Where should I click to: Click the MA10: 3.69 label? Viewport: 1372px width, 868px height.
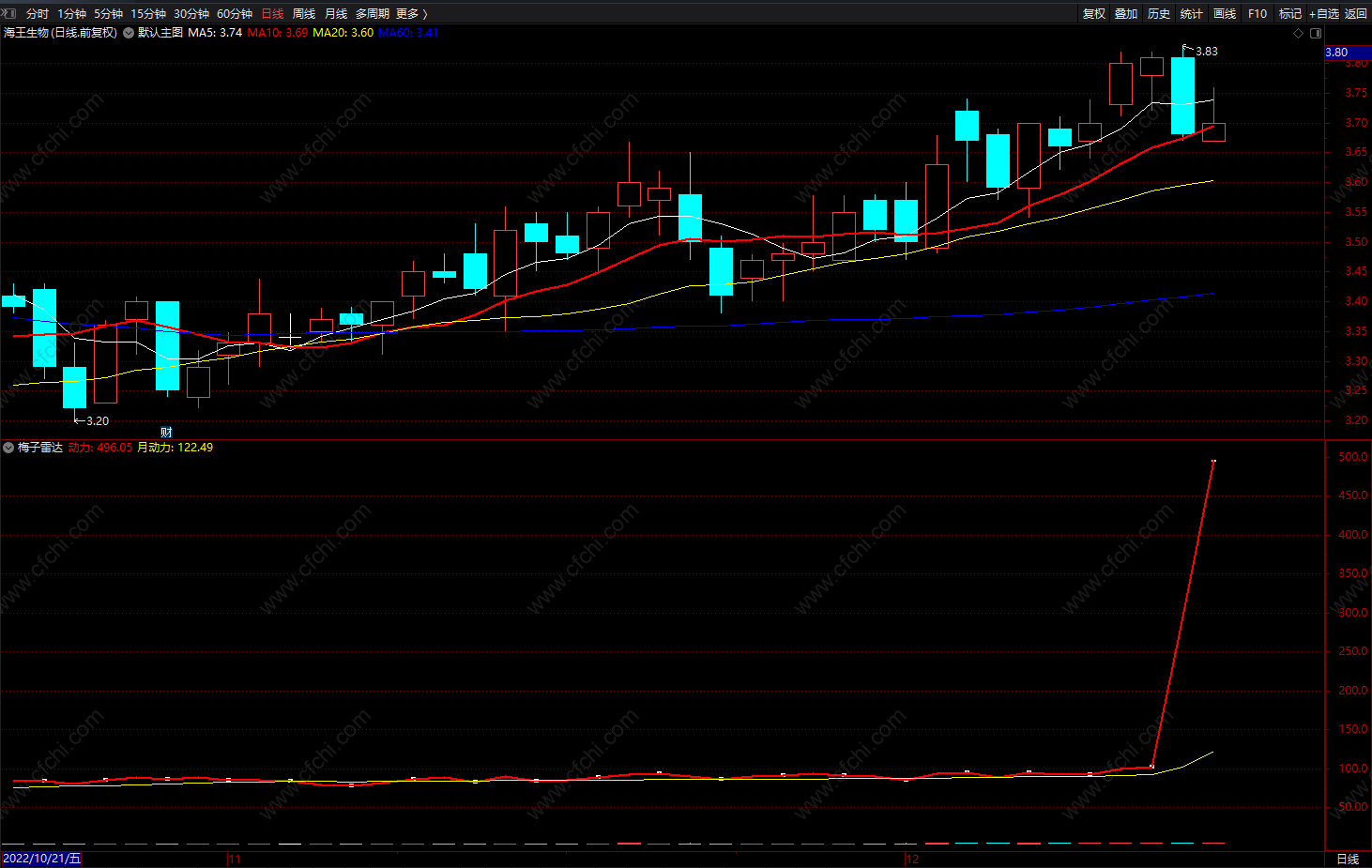click(x=278, y=33)
